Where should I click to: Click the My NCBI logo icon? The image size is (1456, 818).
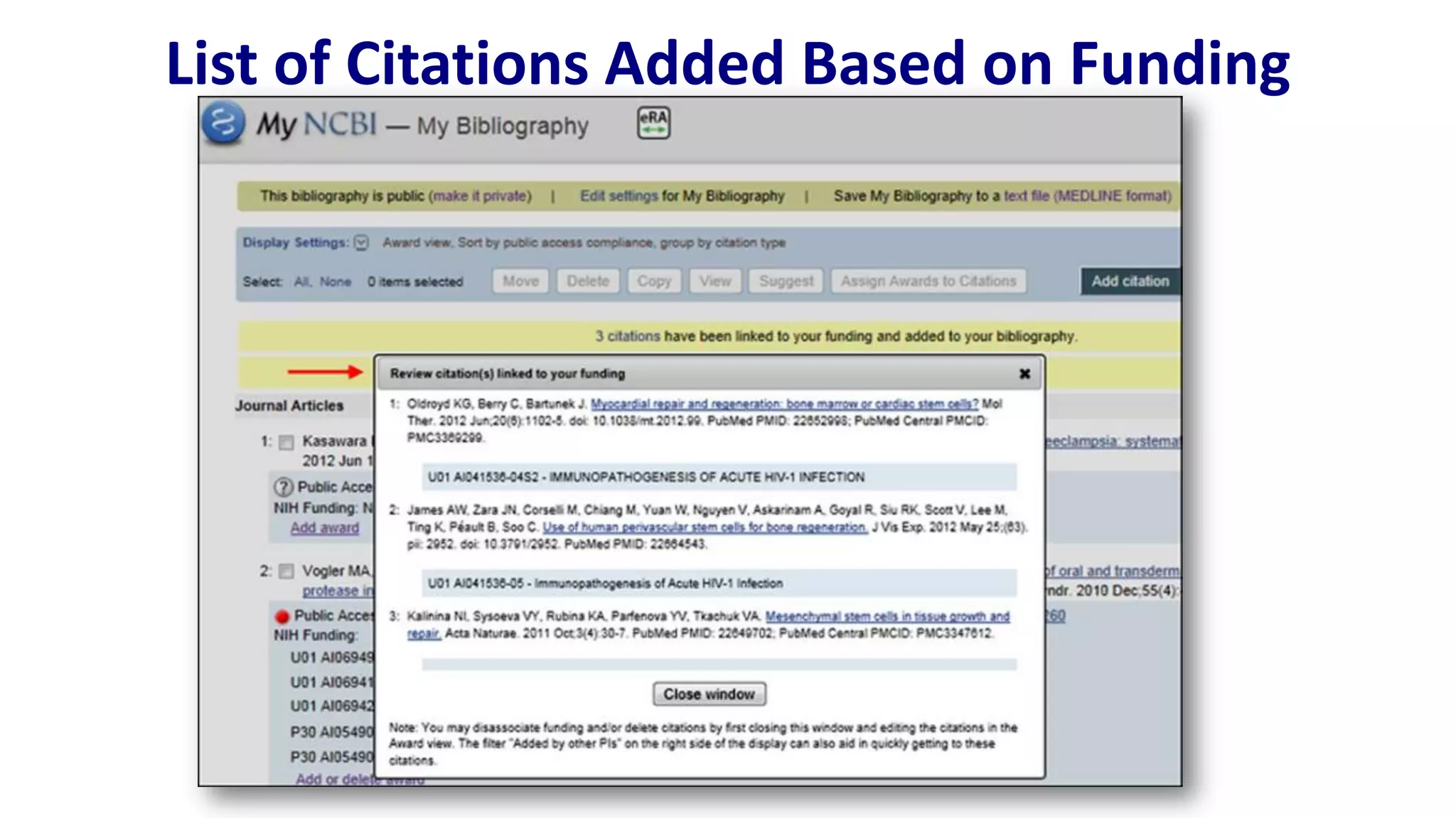point(223,123)
